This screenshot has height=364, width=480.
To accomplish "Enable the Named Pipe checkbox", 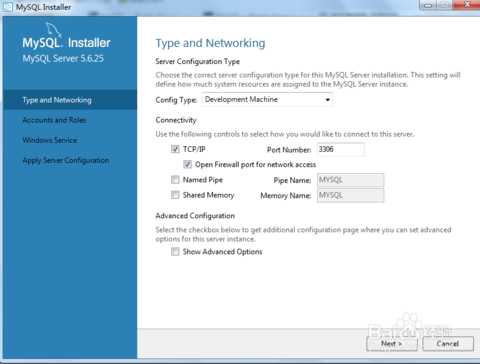I will (175, 180).
